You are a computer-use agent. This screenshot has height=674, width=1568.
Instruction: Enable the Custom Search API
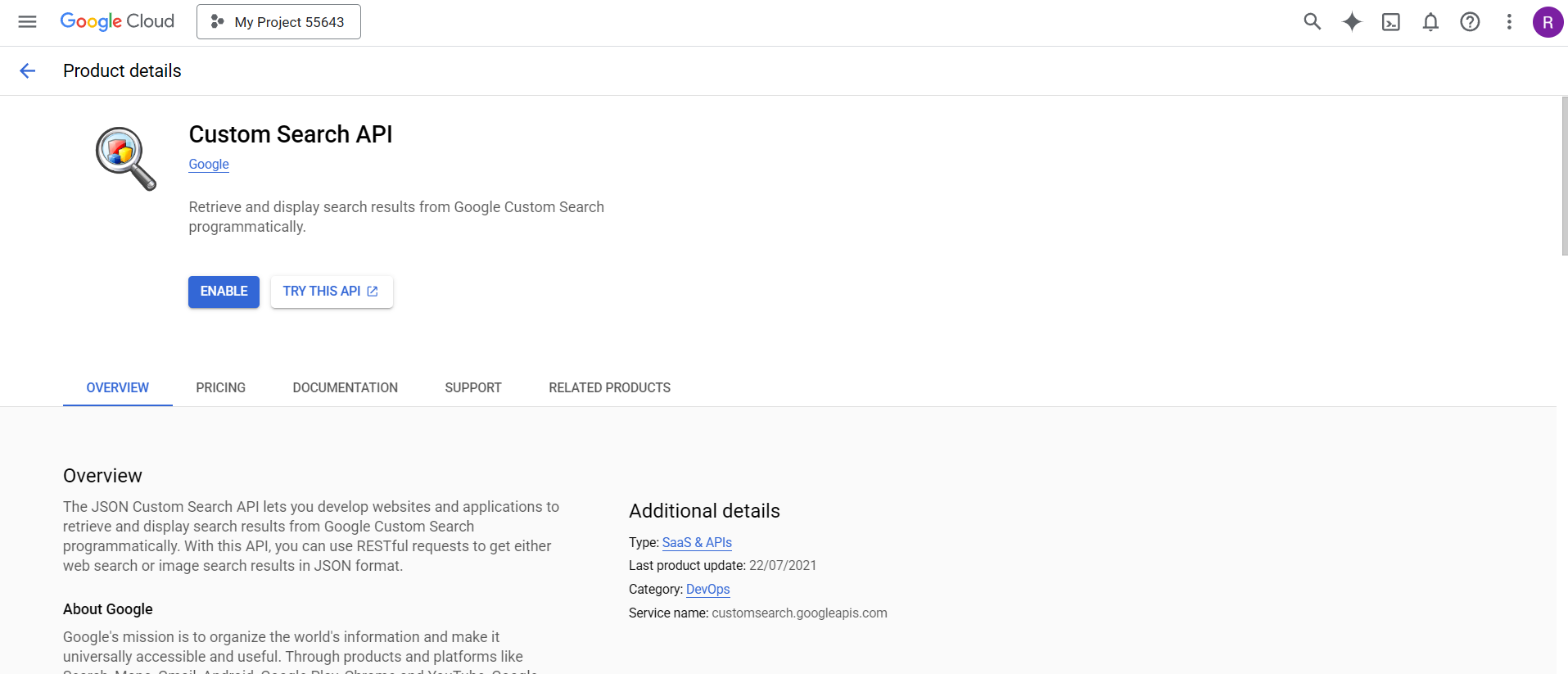click(x=224, y=292)
